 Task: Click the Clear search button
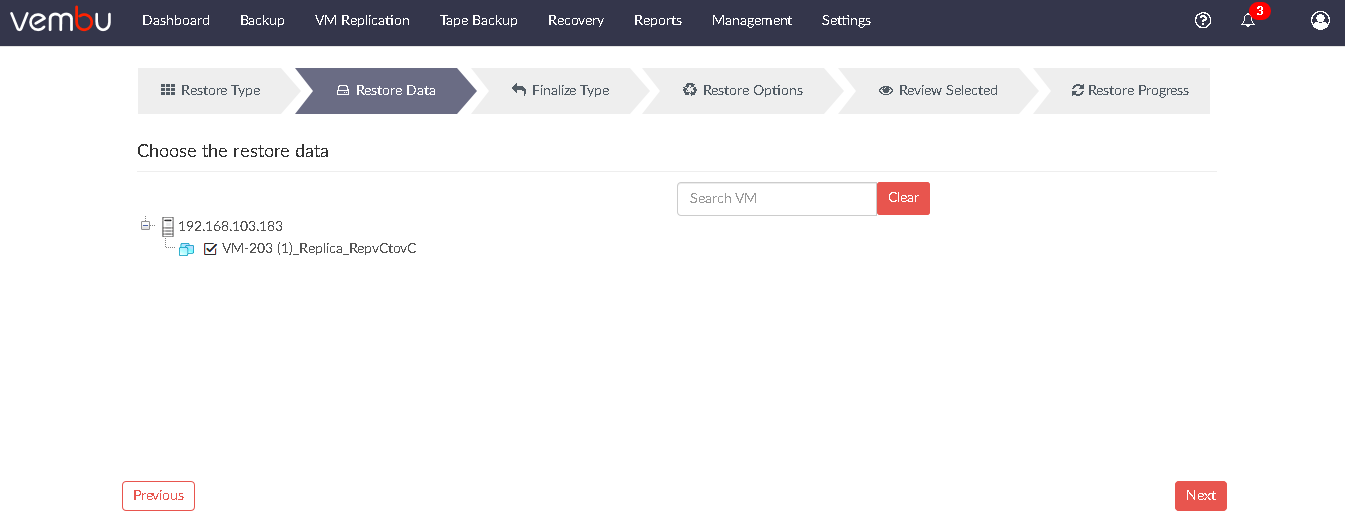(x=903, y=198)
